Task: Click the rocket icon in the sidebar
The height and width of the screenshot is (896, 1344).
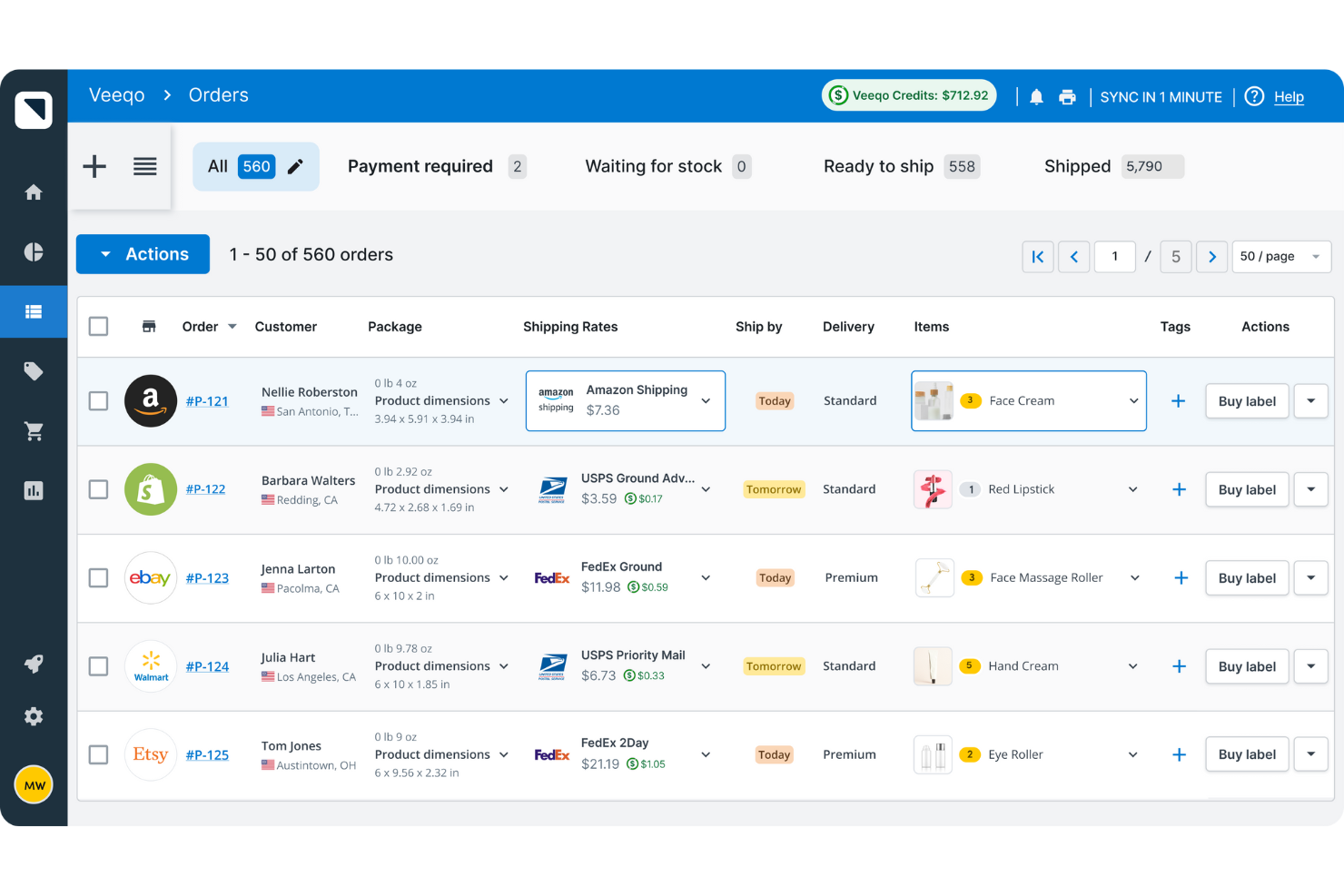Action: 34,664
